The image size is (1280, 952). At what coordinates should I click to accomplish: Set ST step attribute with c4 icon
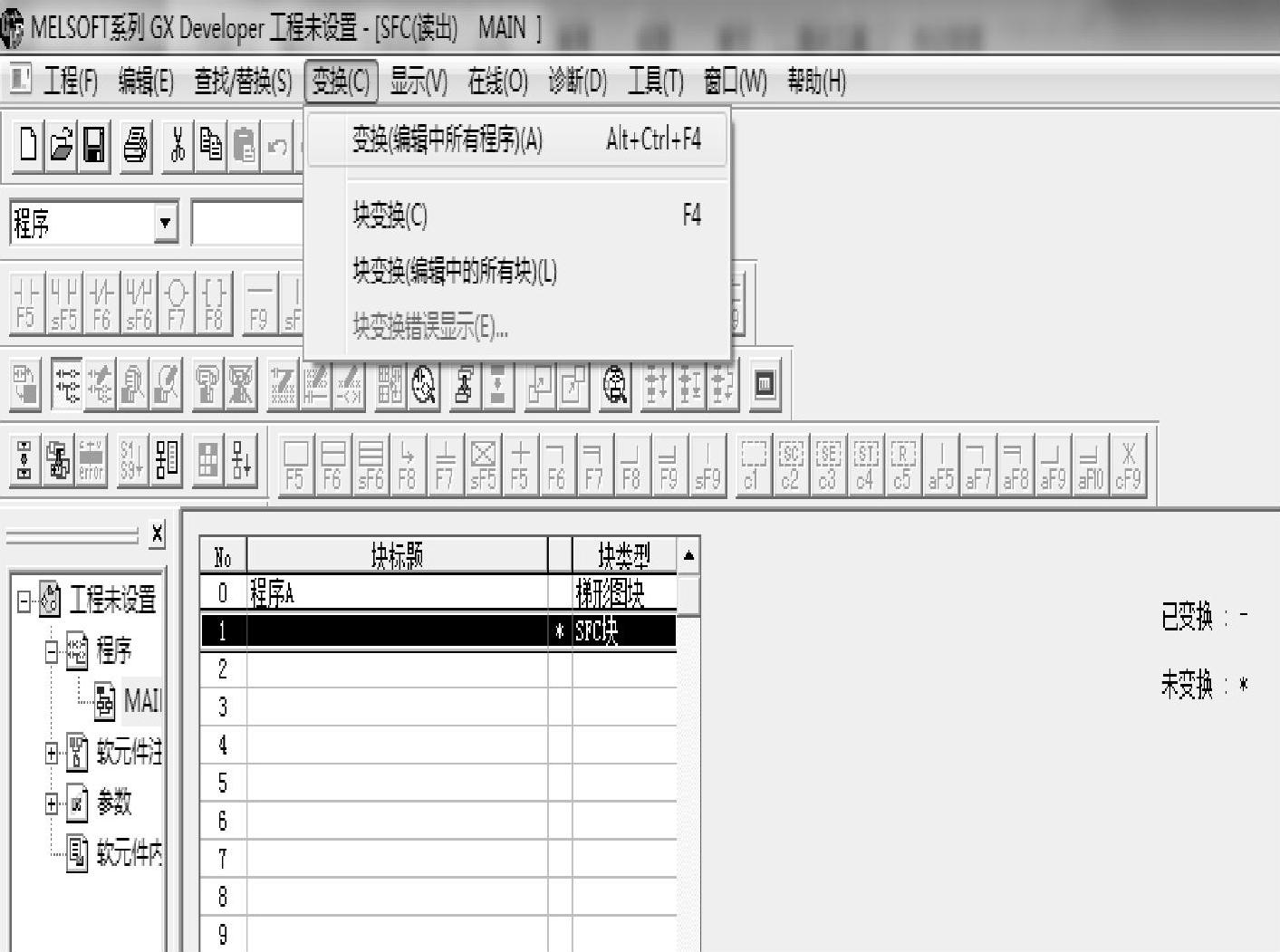865,465
